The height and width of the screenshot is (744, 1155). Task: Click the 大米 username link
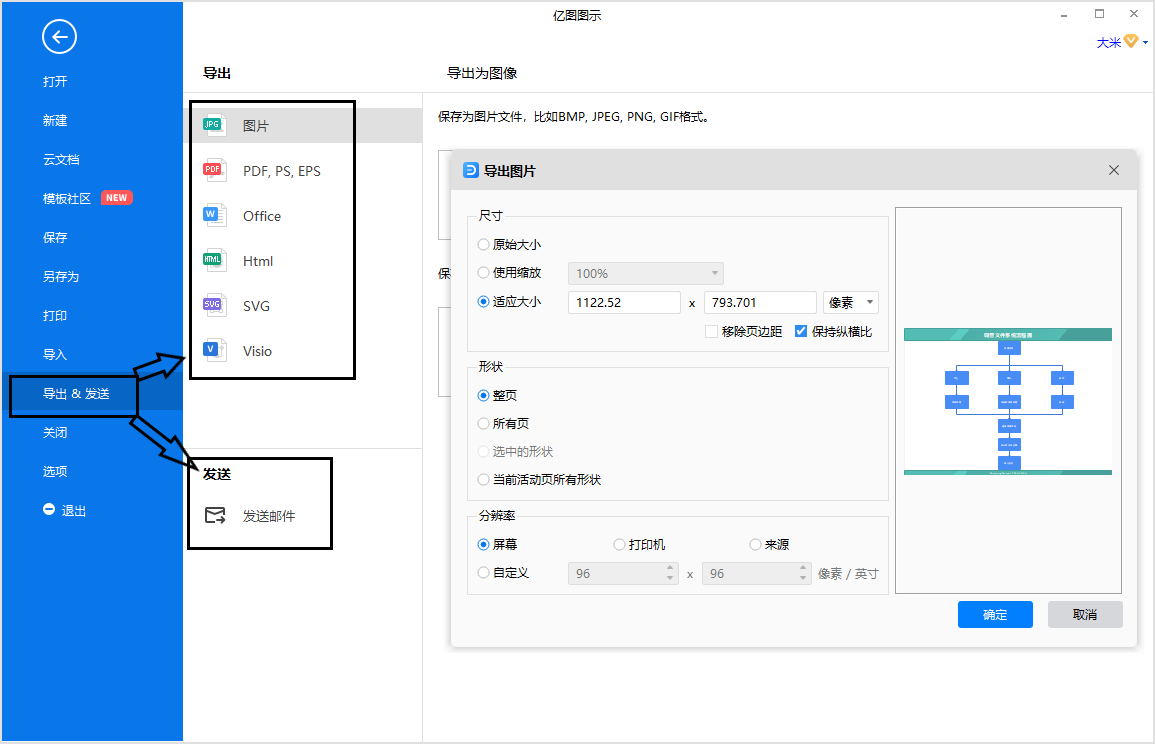click(x=1108, y=43)
